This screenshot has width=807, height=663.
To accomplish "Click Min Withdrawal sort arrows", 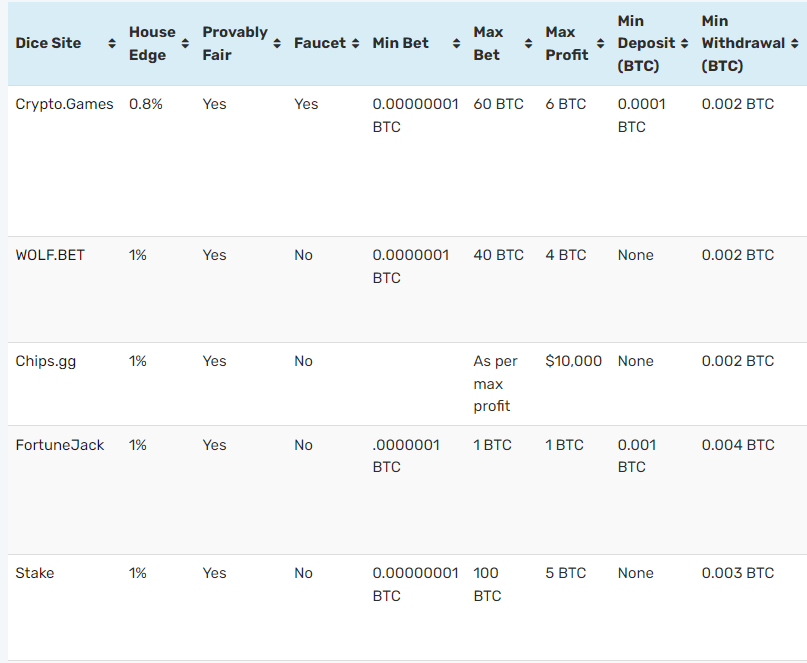I will click(x=795, y=44).
